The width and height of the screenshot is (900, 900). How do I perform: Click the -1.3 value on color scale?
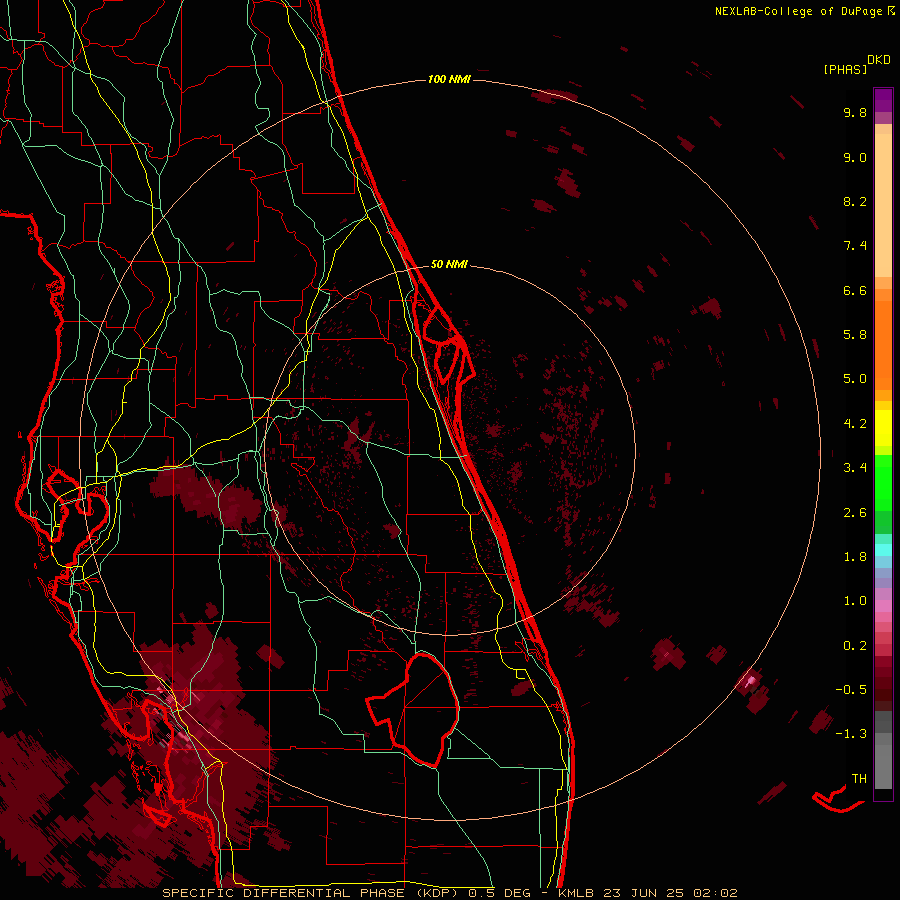click(x=851, y=734)
